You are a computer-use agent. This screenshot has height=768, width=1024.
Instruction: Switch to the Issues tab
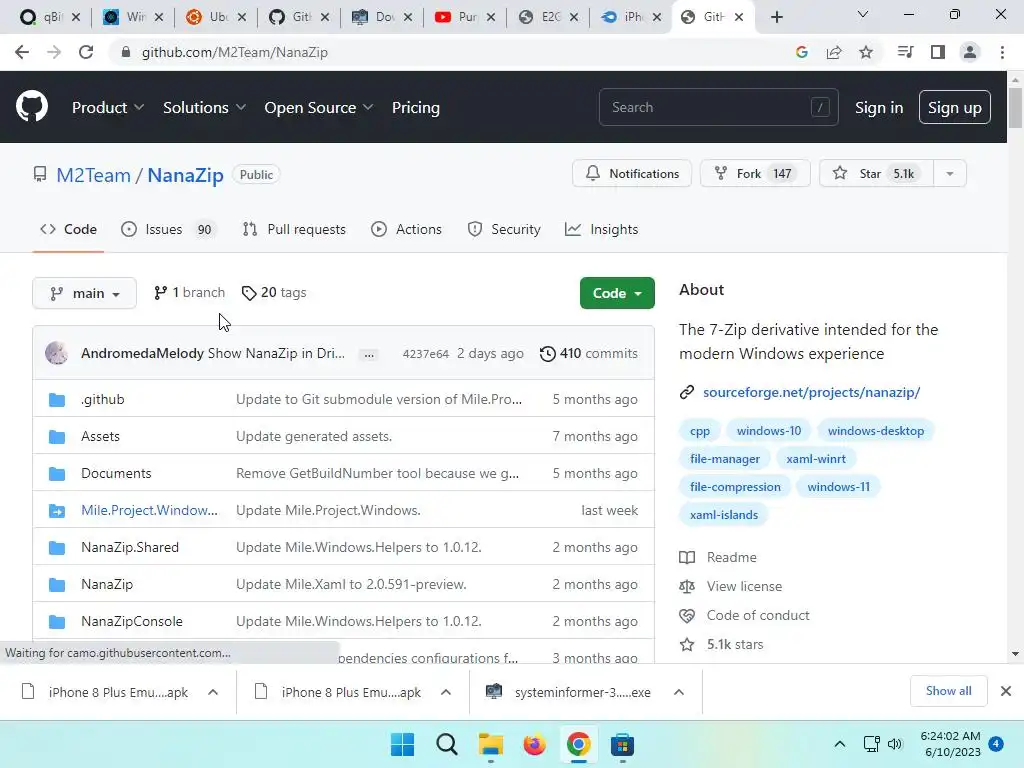point(168,229)
